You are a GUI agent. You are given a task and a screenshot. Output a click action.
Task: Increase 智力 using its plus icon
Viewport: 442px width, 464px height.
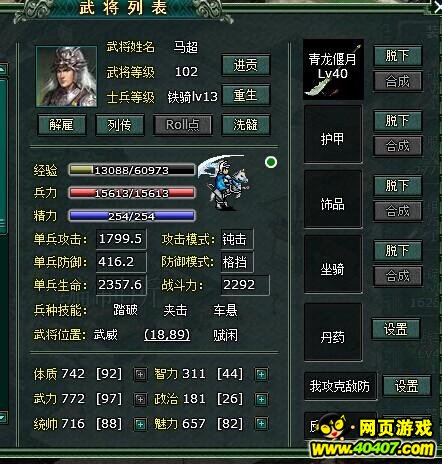click(x=261, y=374)
